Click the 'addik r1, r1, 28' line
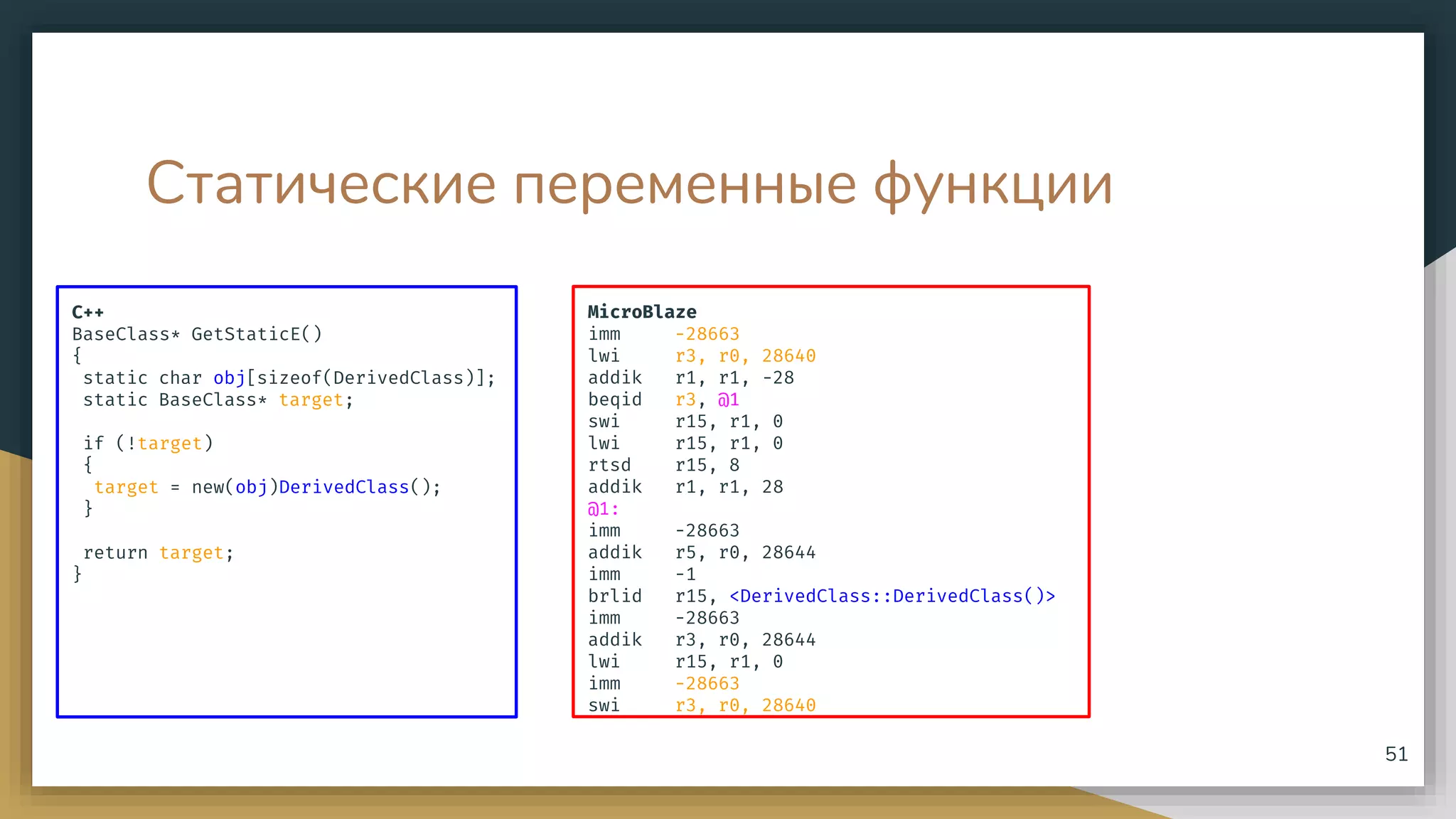The width and height of the screenshot is (1456, 819). coord(685,487)
